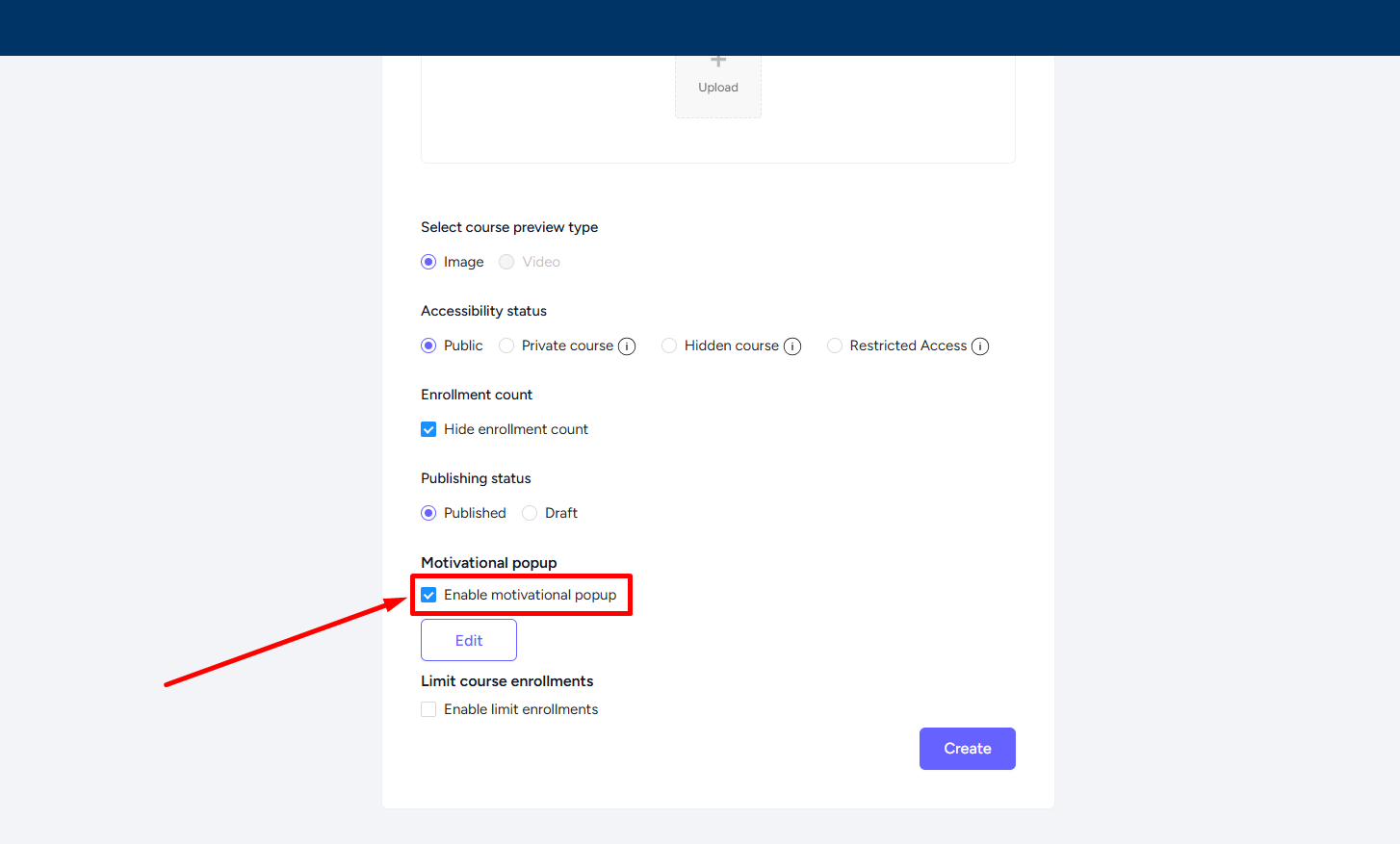
Task: Click the 'Accessibility status' heading
Action: click(483, 311)
